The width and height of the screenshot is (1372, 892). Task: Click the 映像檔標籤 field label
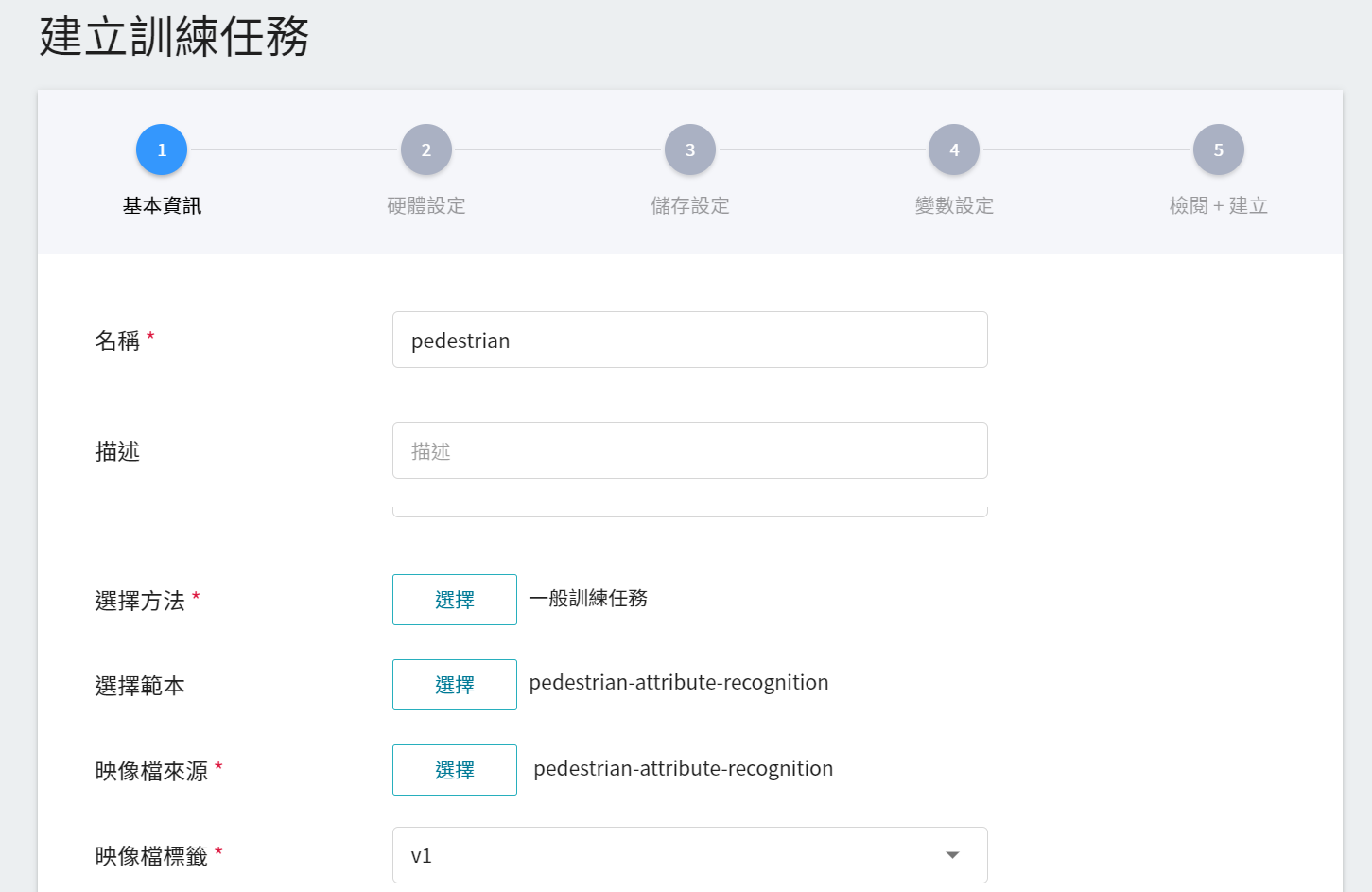[x=151, y=856]
